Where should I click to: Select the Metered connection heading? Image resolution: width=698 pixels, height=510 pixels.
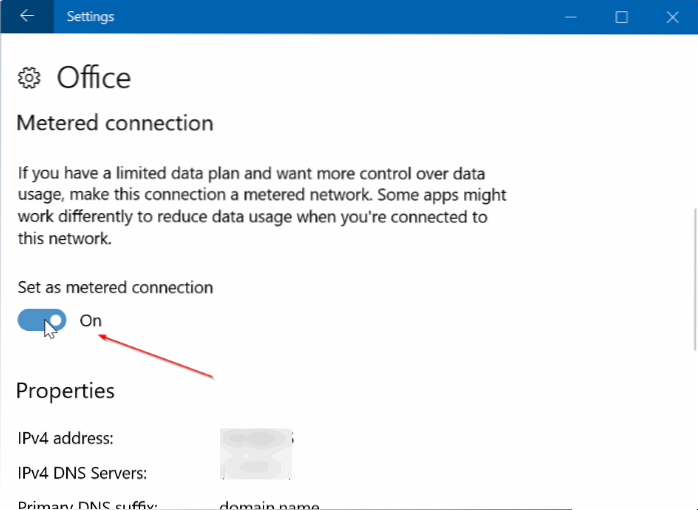[x=115, y=123]
